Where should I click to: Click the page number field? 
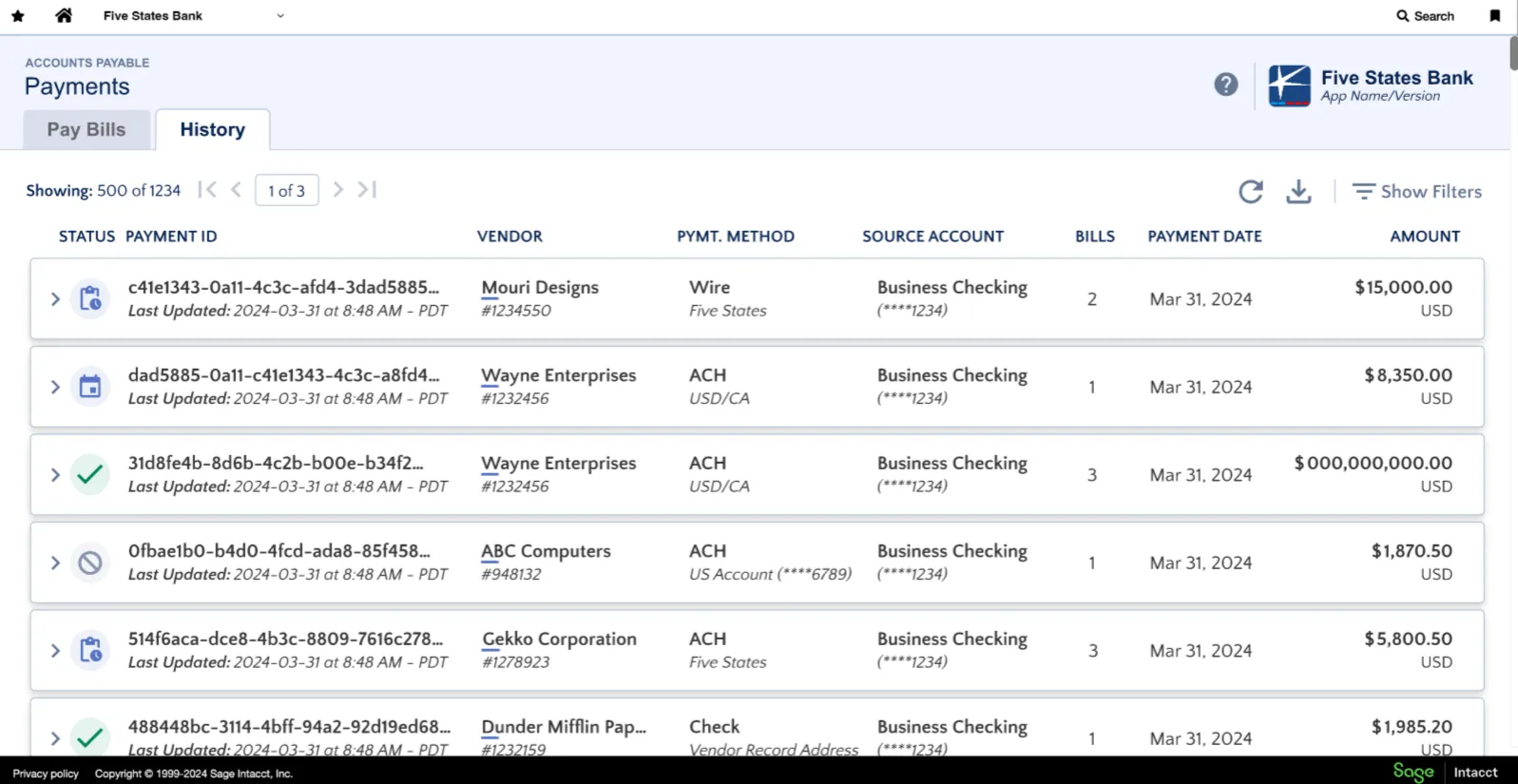click(287, 191)
